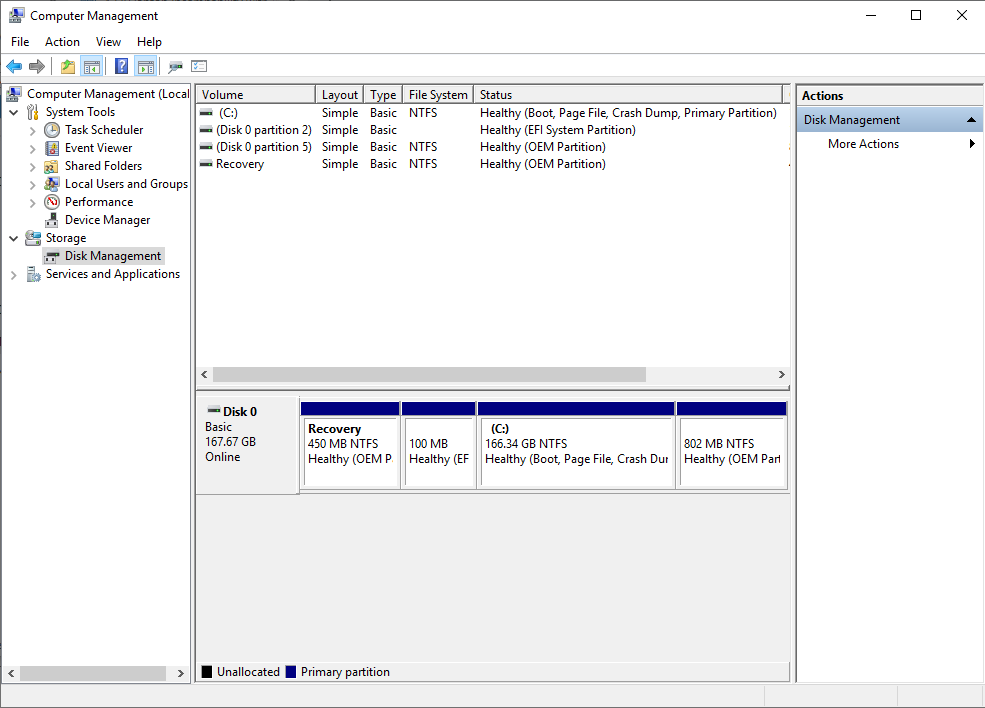Collapse the Storage tree node
The image size is (985, 708).
(x=14, y=238)
